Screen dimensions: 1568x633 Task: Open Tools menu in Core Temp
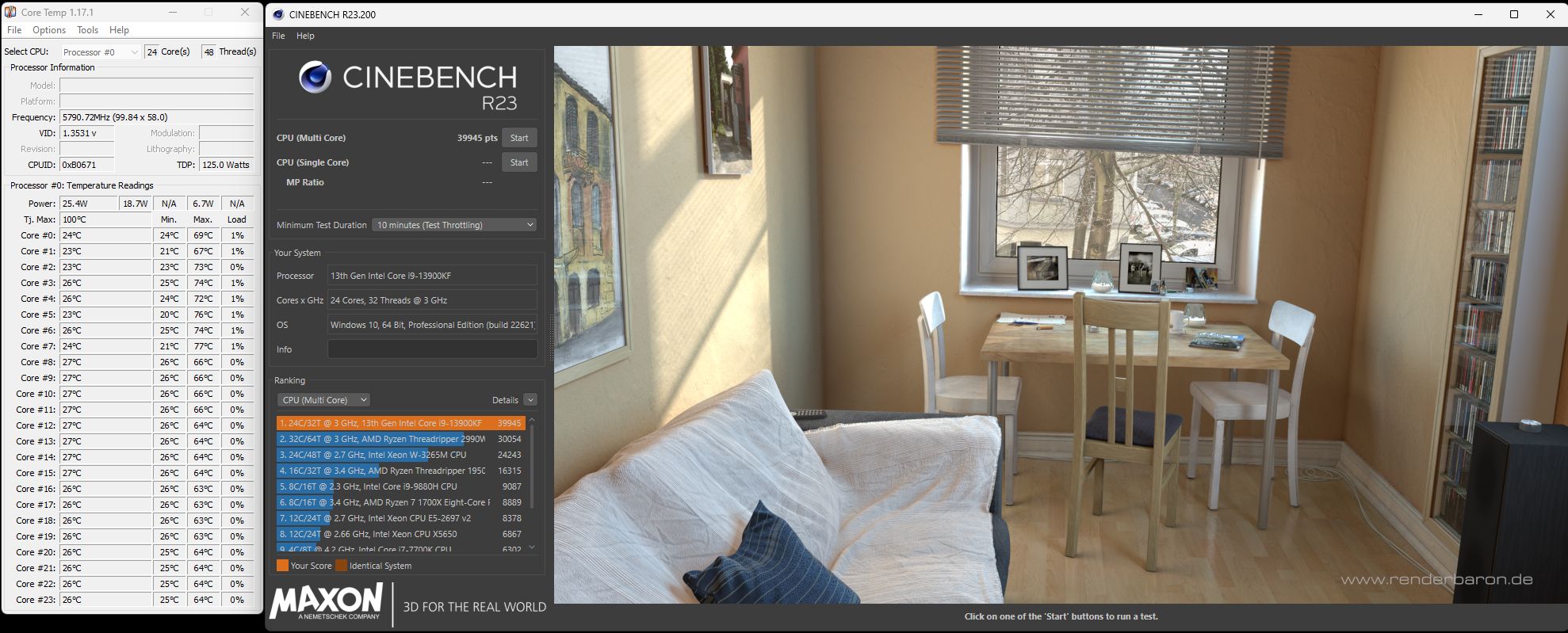87,30
